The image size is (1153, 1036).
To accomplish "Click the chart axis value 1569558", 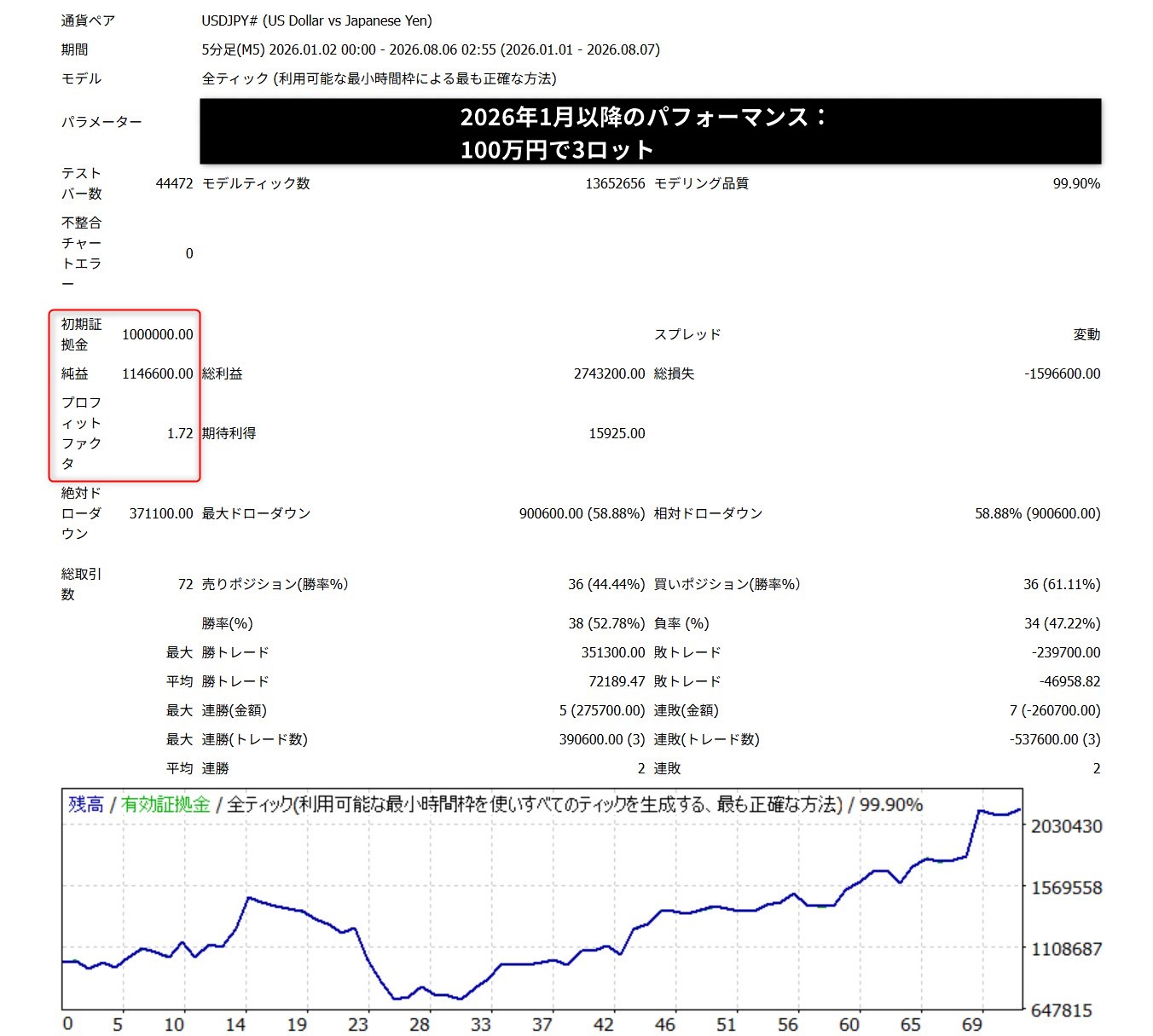I will click(x=1067, y=888).
